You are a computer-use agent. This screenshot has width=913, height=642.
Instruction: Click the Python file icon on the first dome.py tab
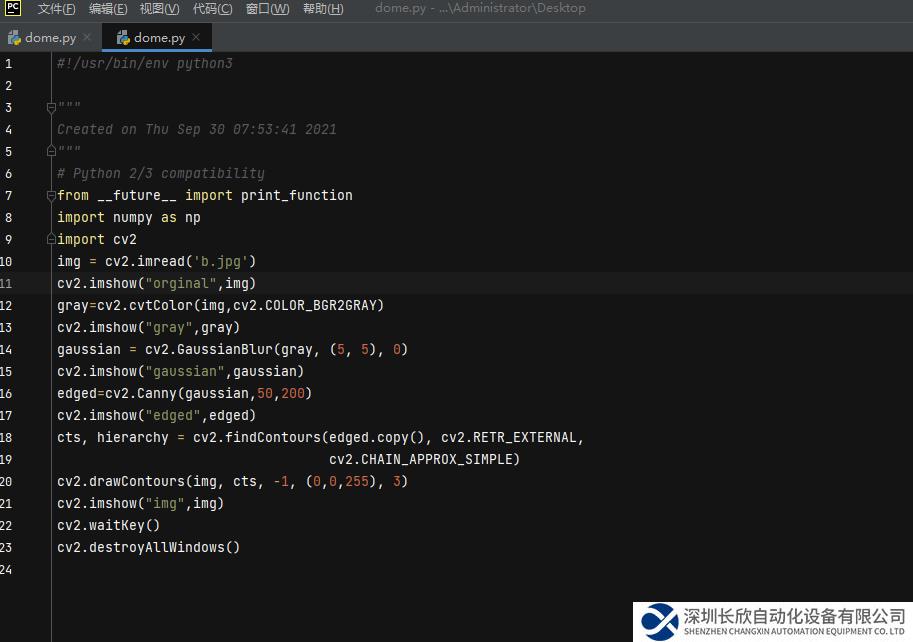pos(15,38)
